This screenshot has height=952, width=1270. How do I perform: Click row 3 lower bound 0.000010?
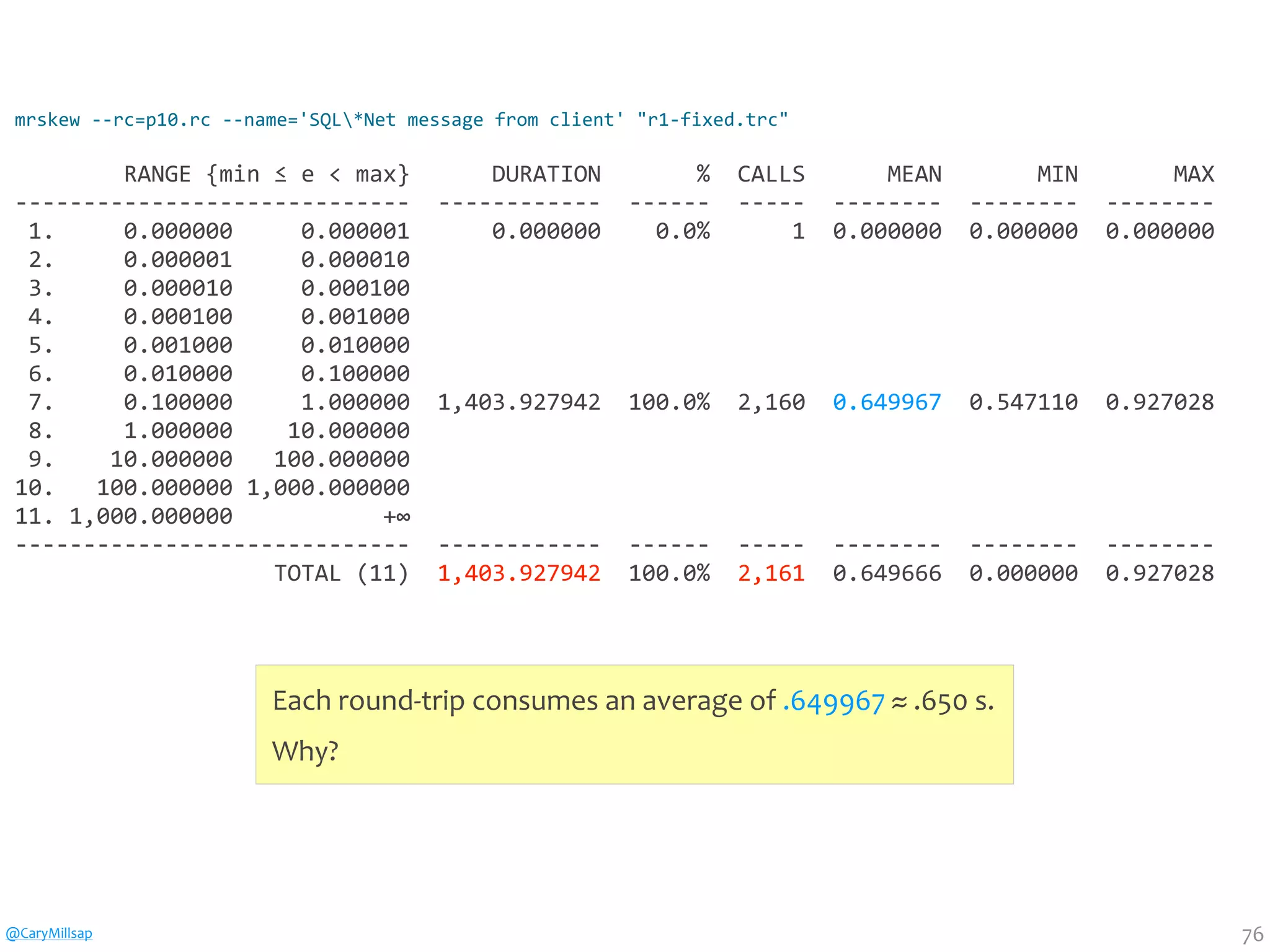point(178,288)
